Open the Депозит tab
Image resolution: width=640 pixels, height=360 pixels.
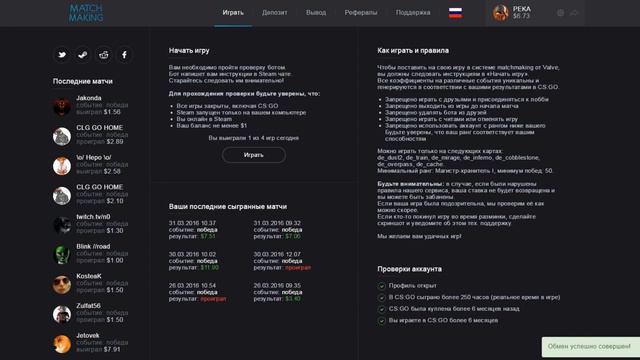(275, 13)
